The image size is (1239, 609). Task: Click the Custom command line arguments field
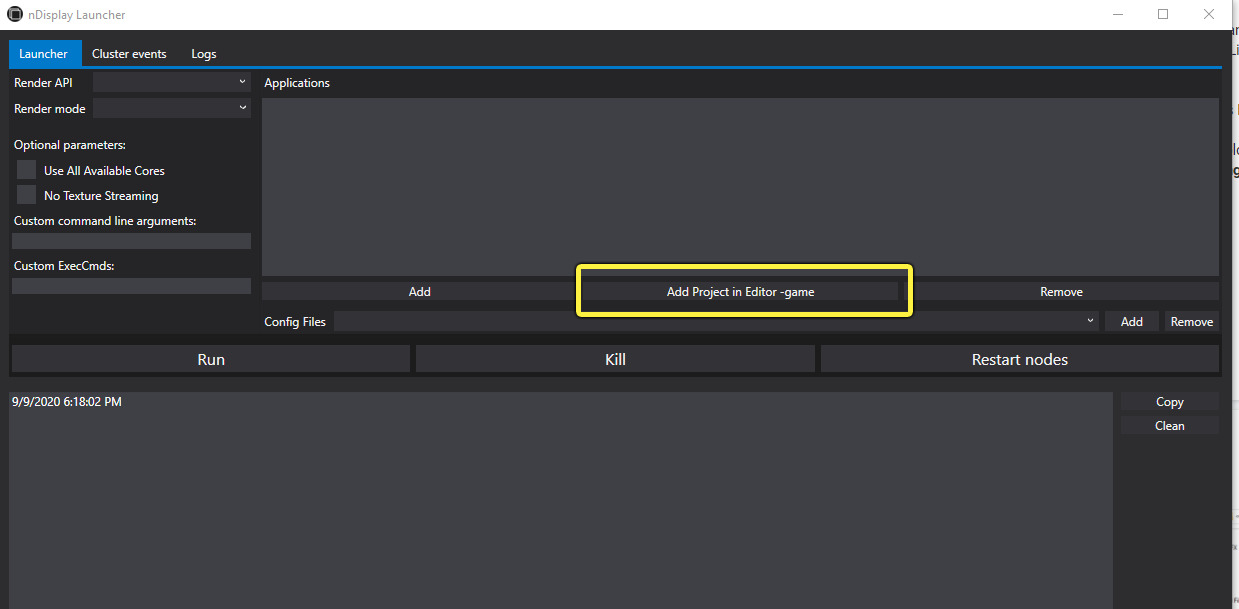click(x=130, y=240)
